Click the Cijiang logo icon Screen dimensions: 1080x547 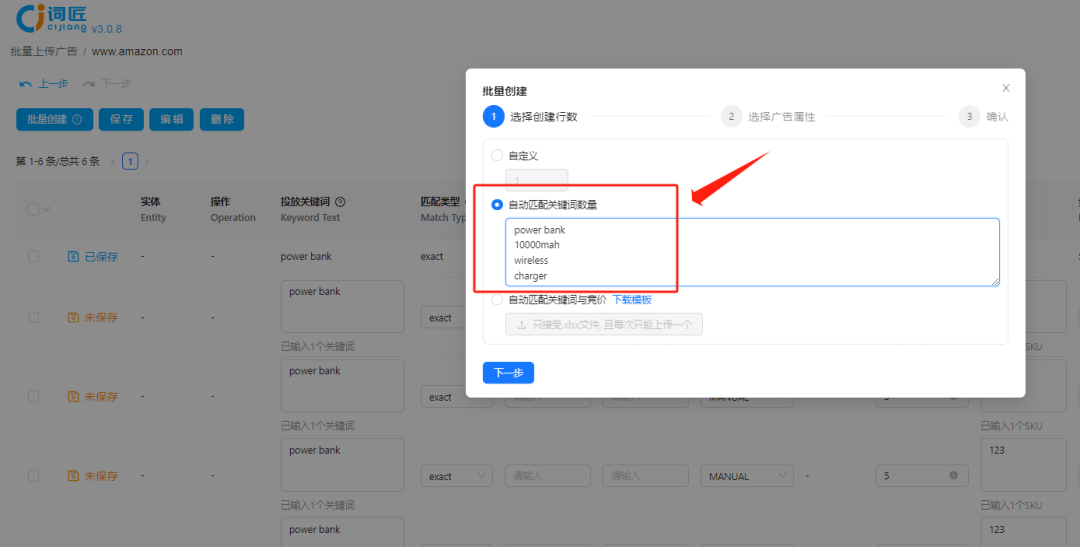31,17
